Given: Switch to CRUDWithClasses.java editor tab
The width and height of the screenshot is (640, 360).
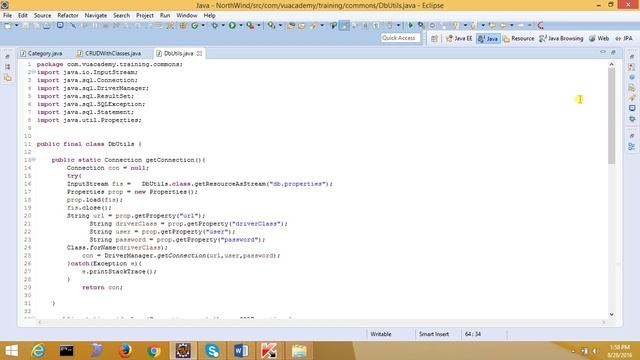Looking at the screenshot, I should tap(109, 53).
